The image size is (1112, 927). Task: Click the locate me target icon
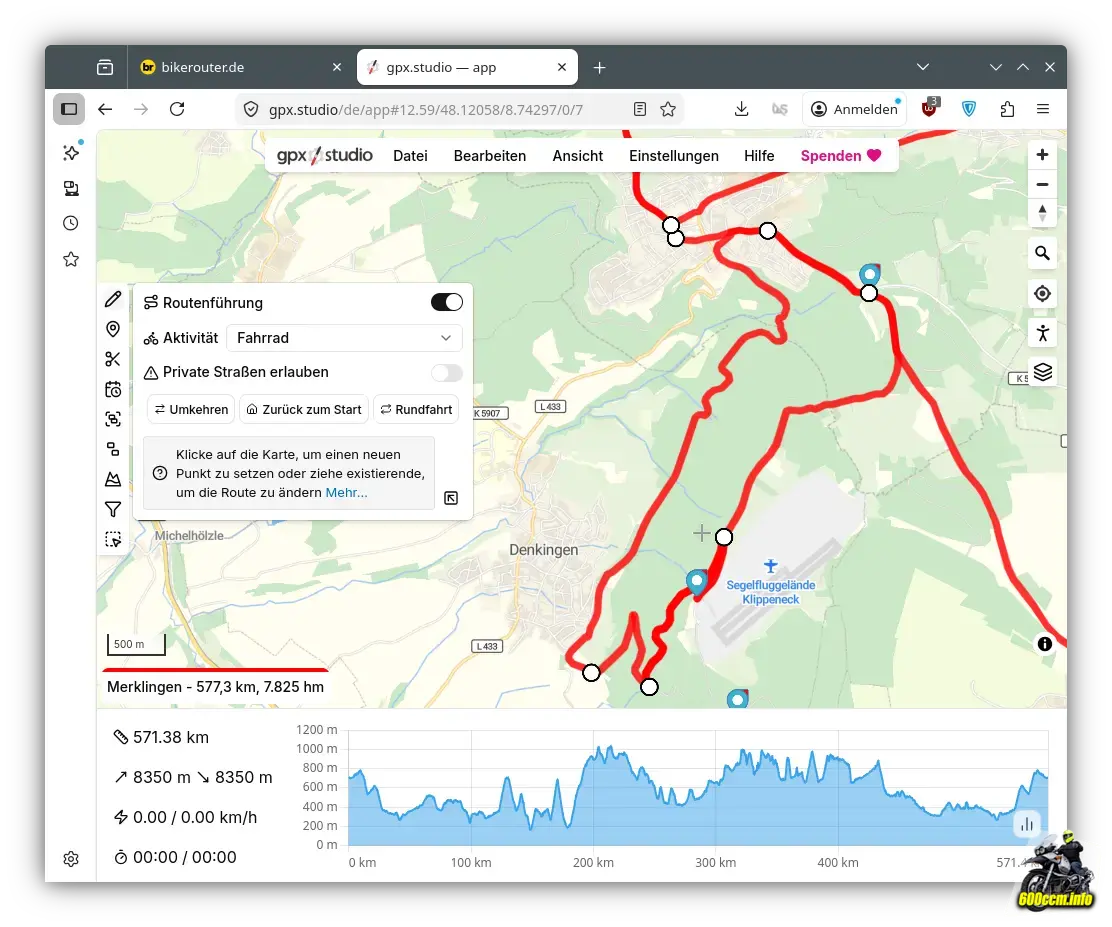click(x=1042, y=293)
